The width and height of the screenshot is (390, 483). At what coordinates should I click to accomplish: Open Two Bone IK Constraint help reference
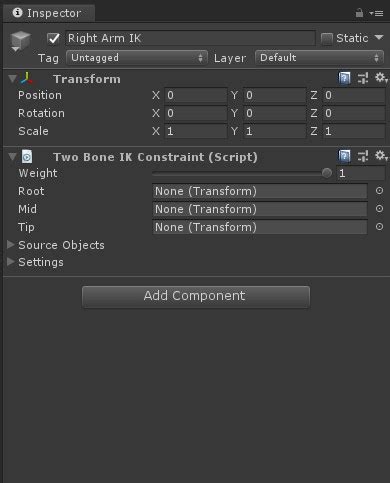344,156
